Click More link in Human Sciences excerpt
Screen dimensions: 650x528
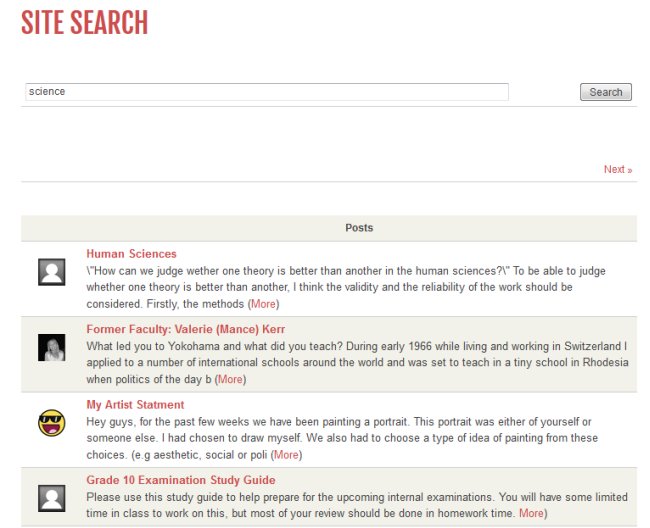[x=263, y=304]
